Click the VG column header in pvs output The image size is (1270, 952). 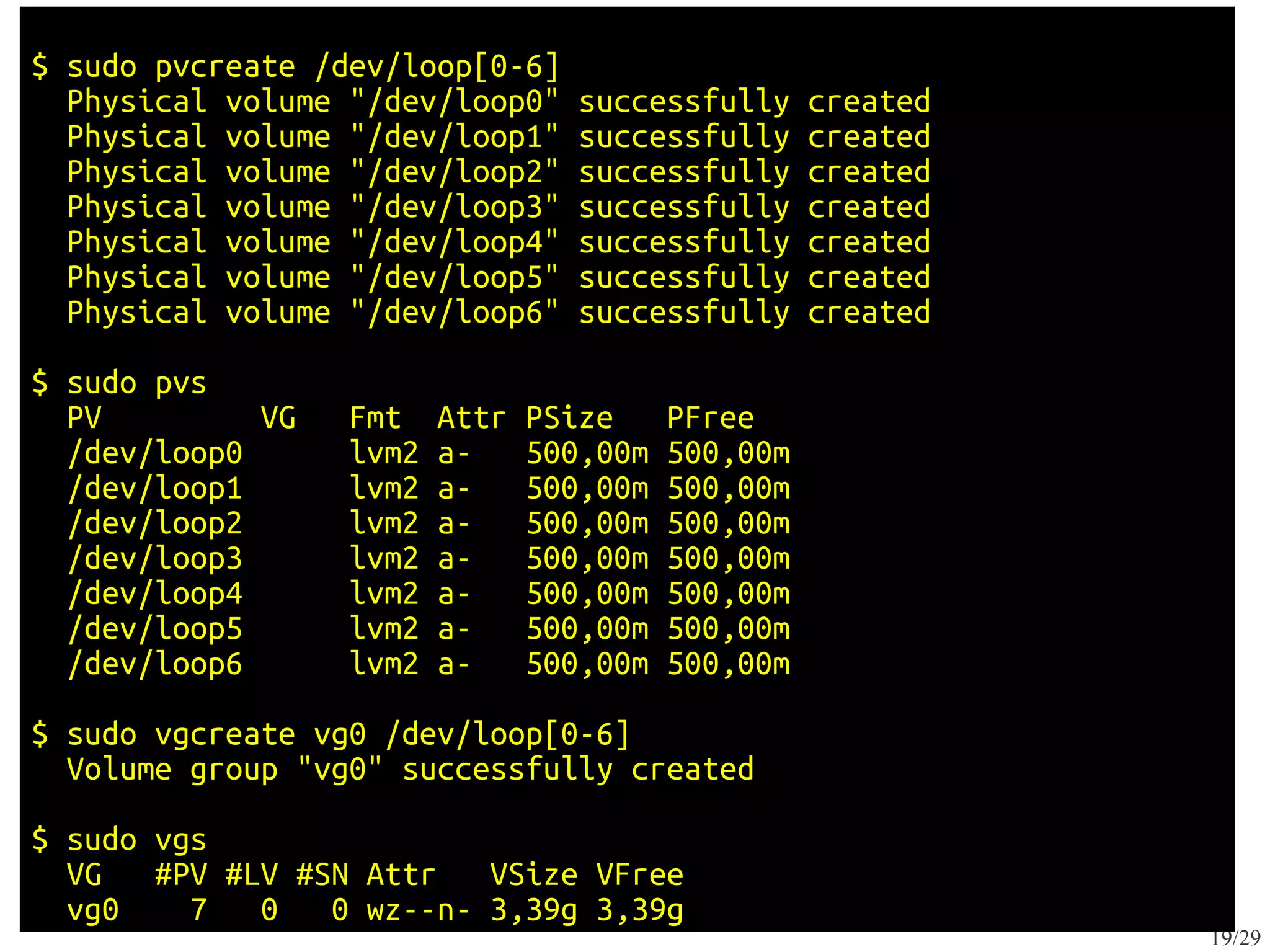pos(278,418)
